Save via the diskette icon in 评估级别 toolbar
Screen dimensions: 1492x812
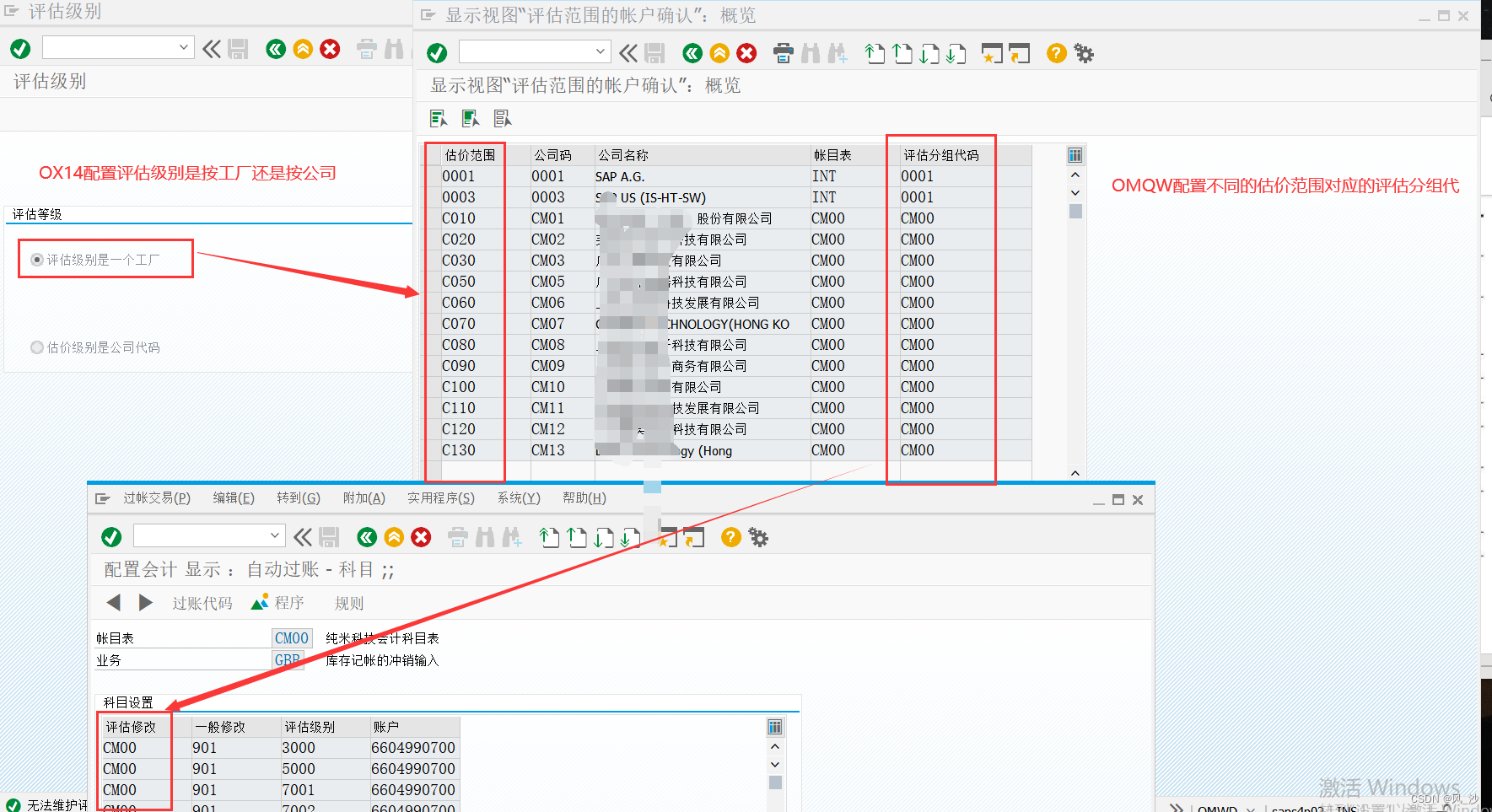point(239,48)
